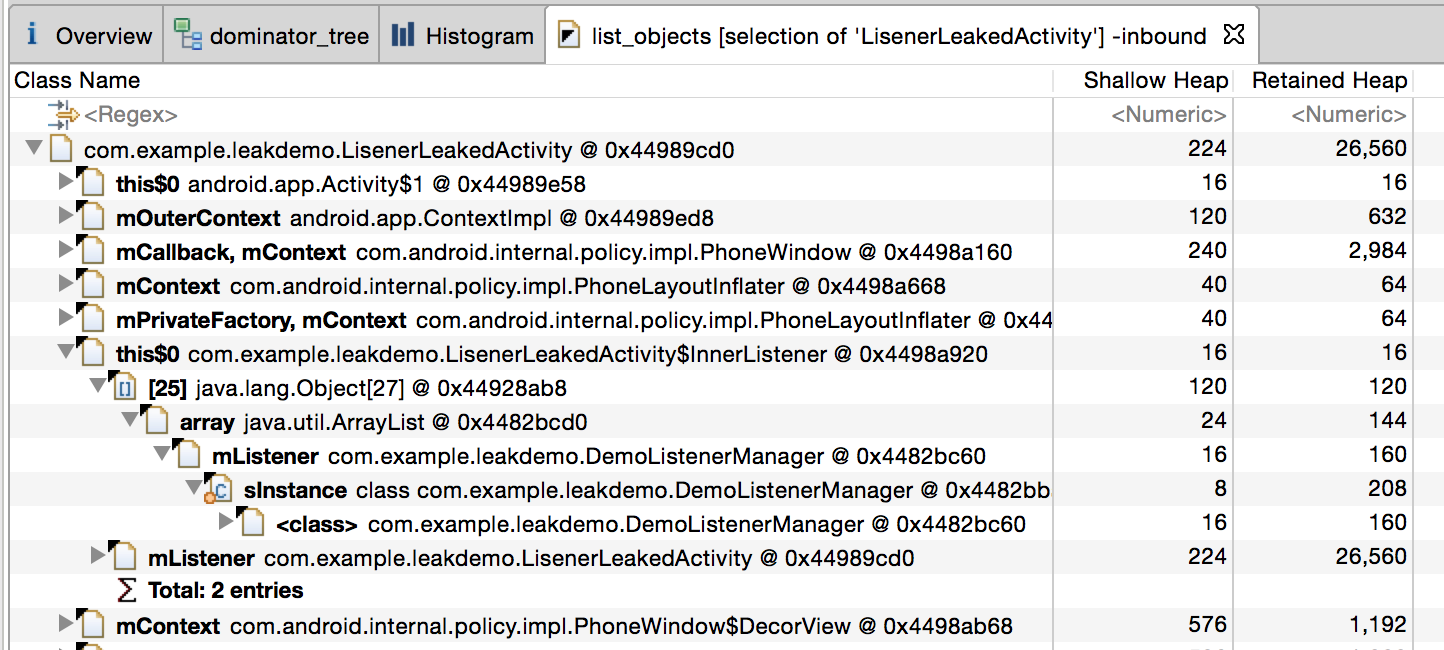Click the array icon beside java.lang.Object[27]
This screenshot has width=1444, height=650.
coord(124,387)
